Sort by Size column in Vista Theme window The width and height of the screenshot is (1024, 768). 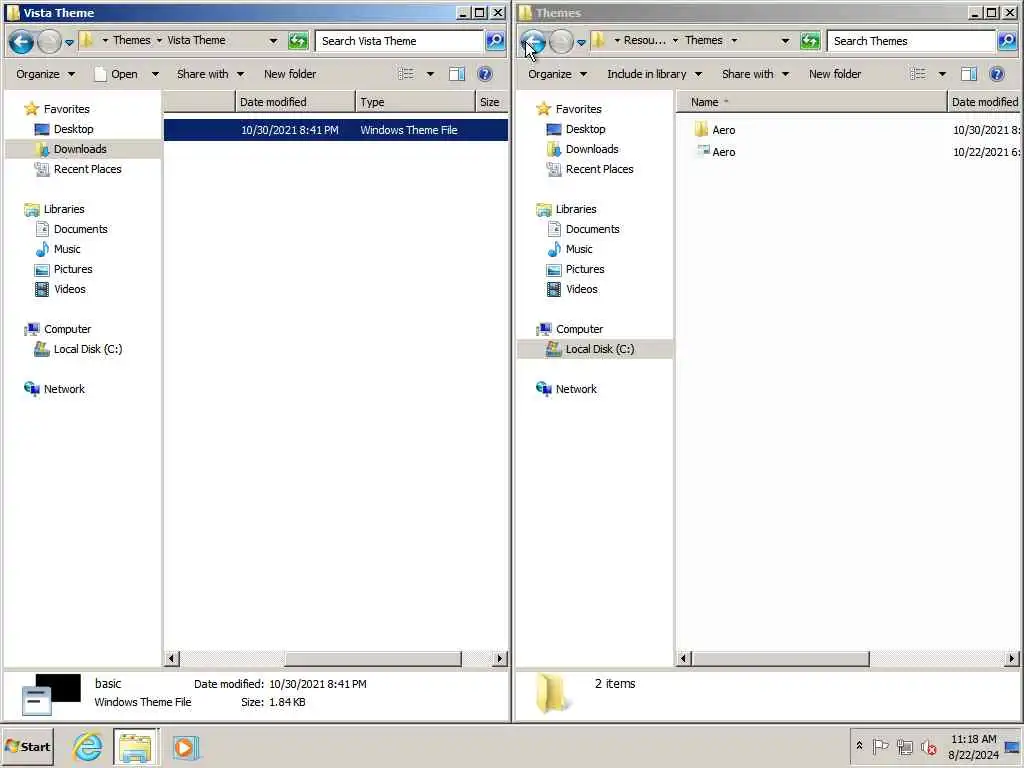[x=492, y=102]
